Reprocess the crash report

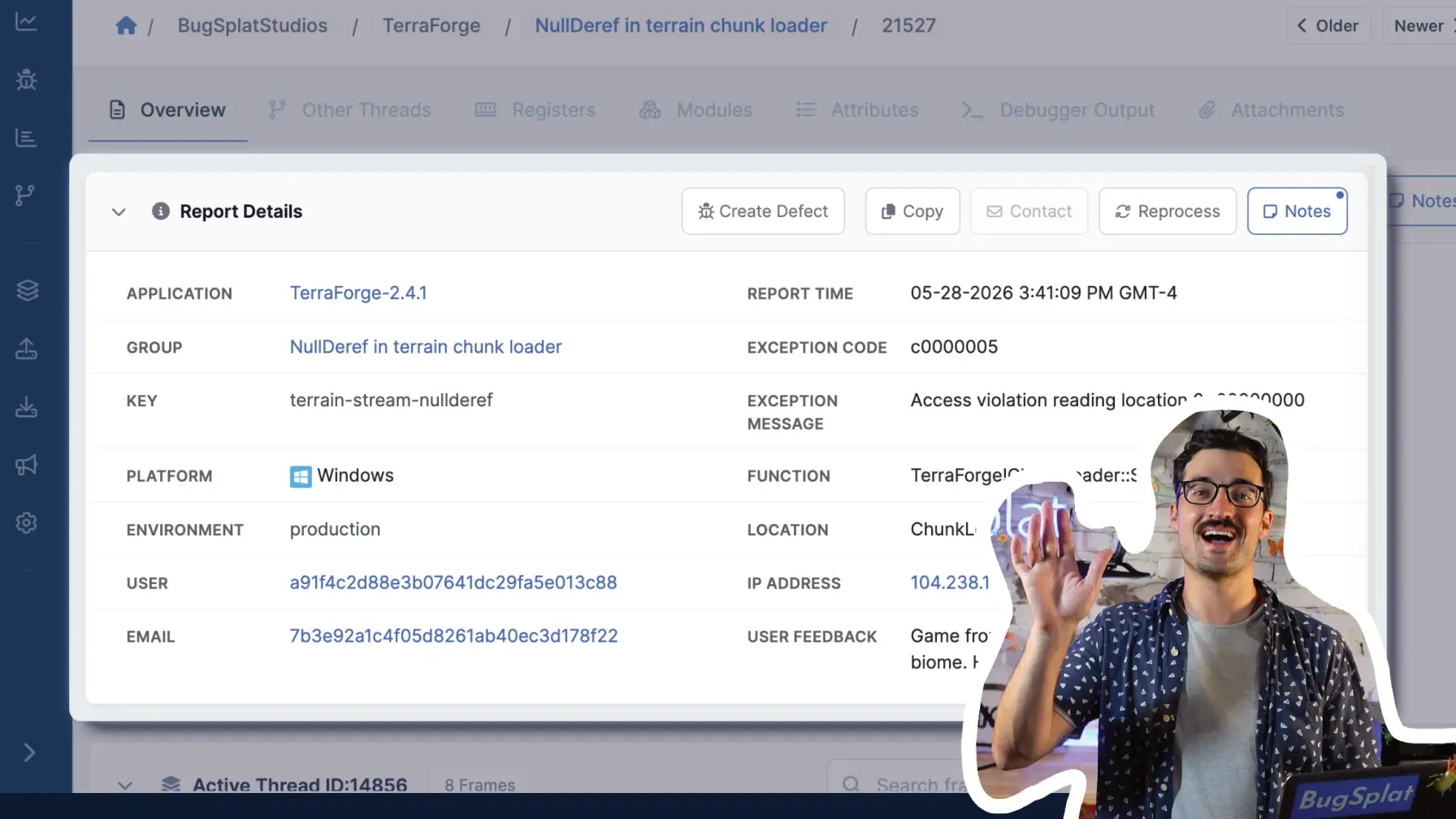tap(1168, 211)
